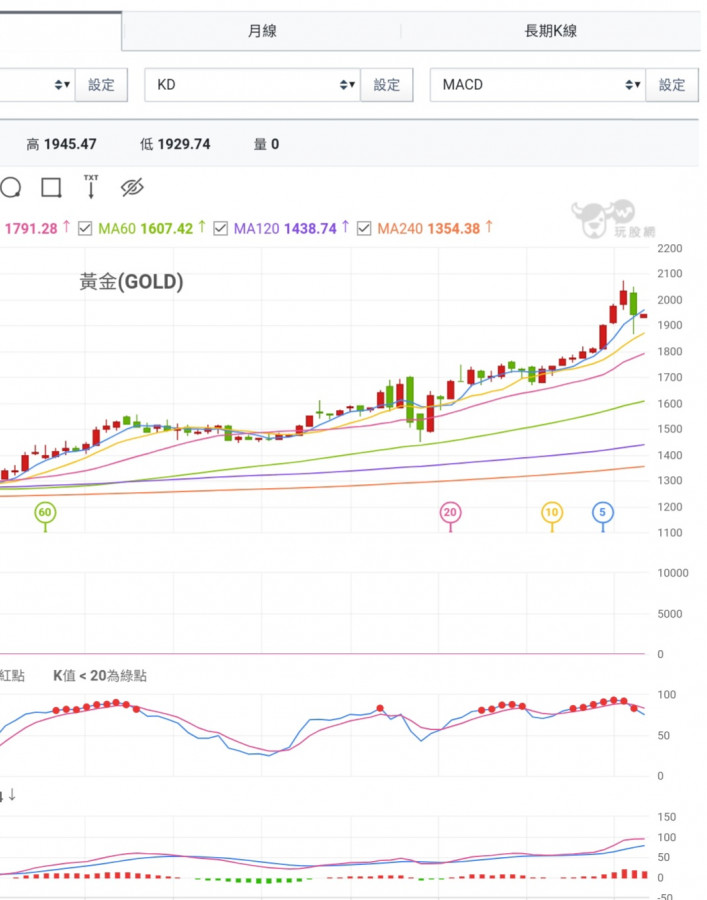The width and height of the screenshot is (707, 900).
Task: Click the green 60 MA marker pin
Action: pyautogui.click(x=44, y=513)
